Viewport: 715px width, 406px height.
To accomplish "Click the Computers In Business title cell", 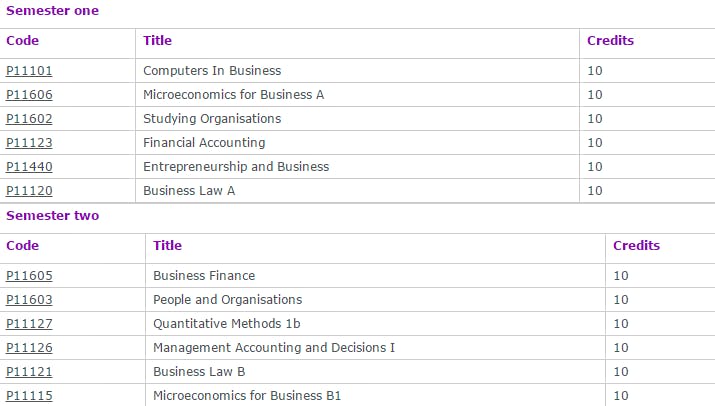I will click(212, 71).
